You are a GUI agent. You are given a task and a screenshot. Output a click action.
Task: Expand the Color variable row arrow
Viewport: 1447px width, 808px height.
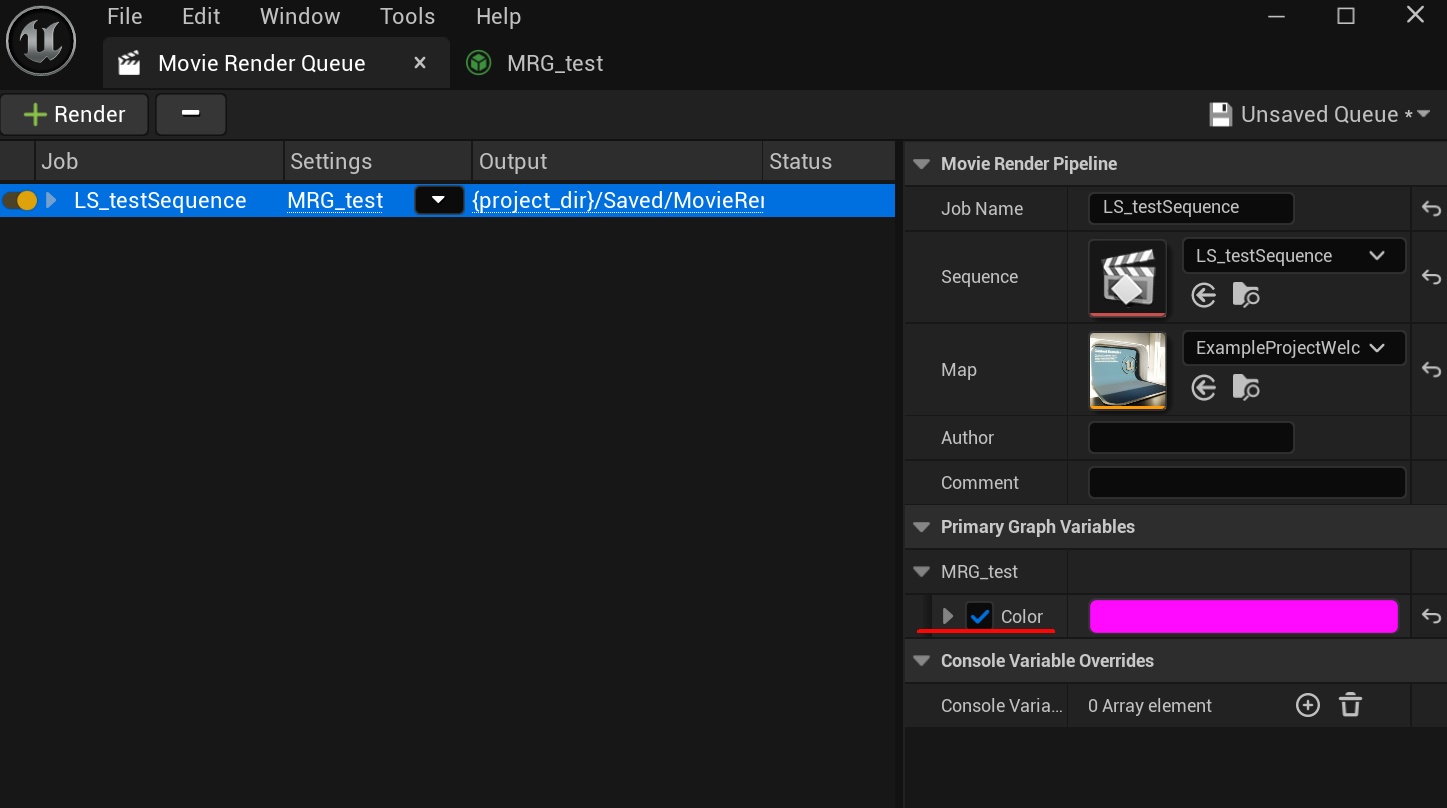tap(948, 617)
